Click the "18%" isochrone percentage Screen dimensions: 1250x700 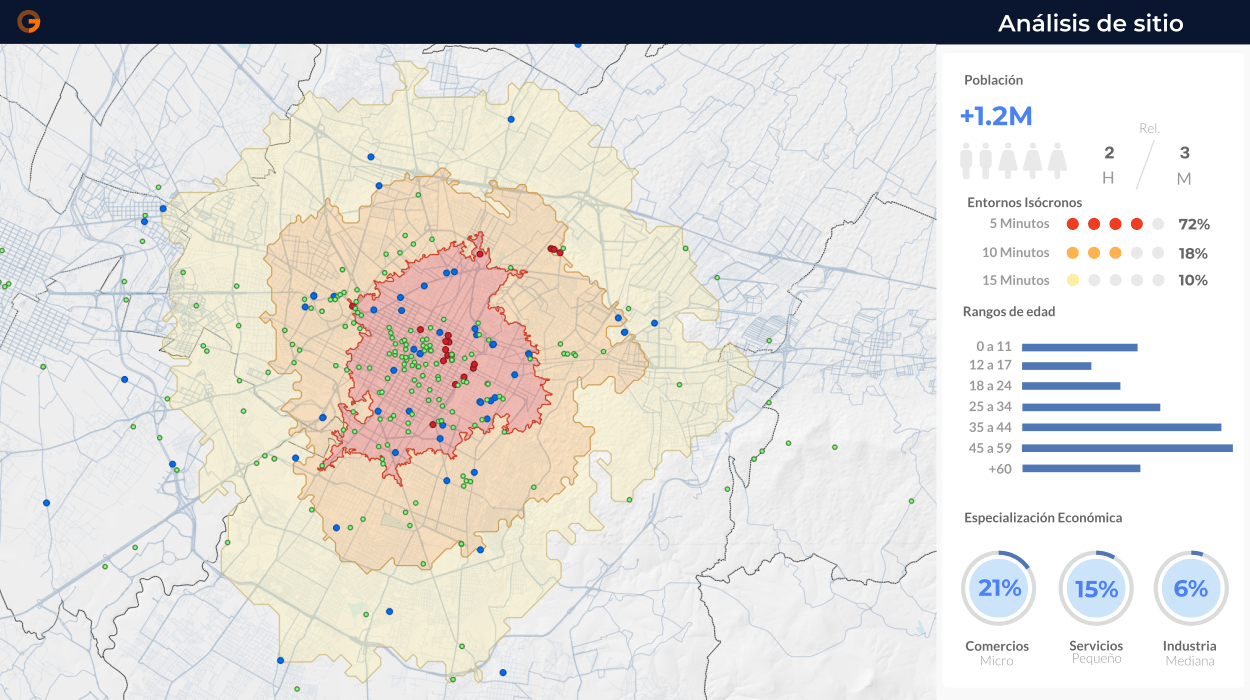click(1194, 253)
